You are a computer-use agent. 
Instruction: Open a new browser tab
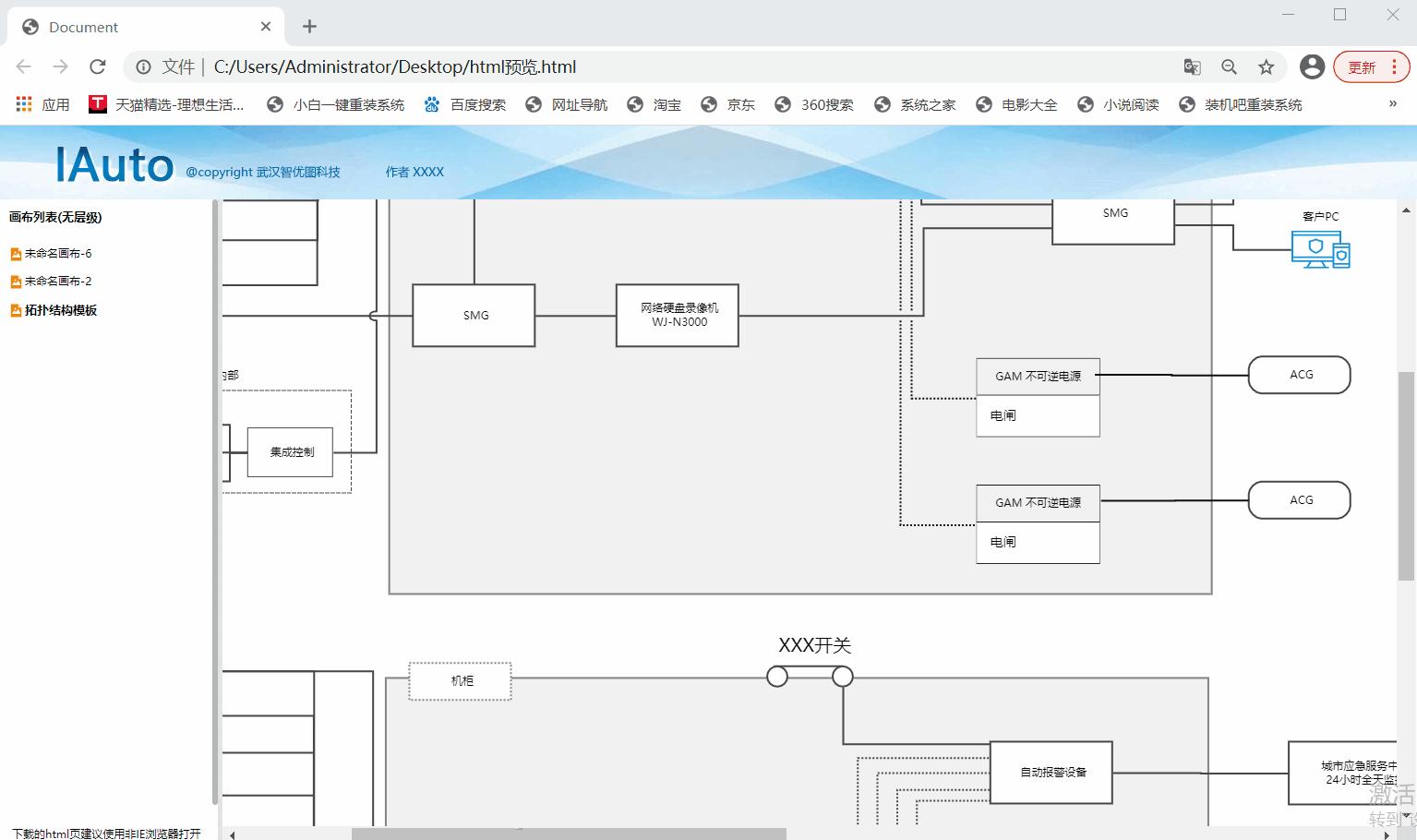click(309, 27)
